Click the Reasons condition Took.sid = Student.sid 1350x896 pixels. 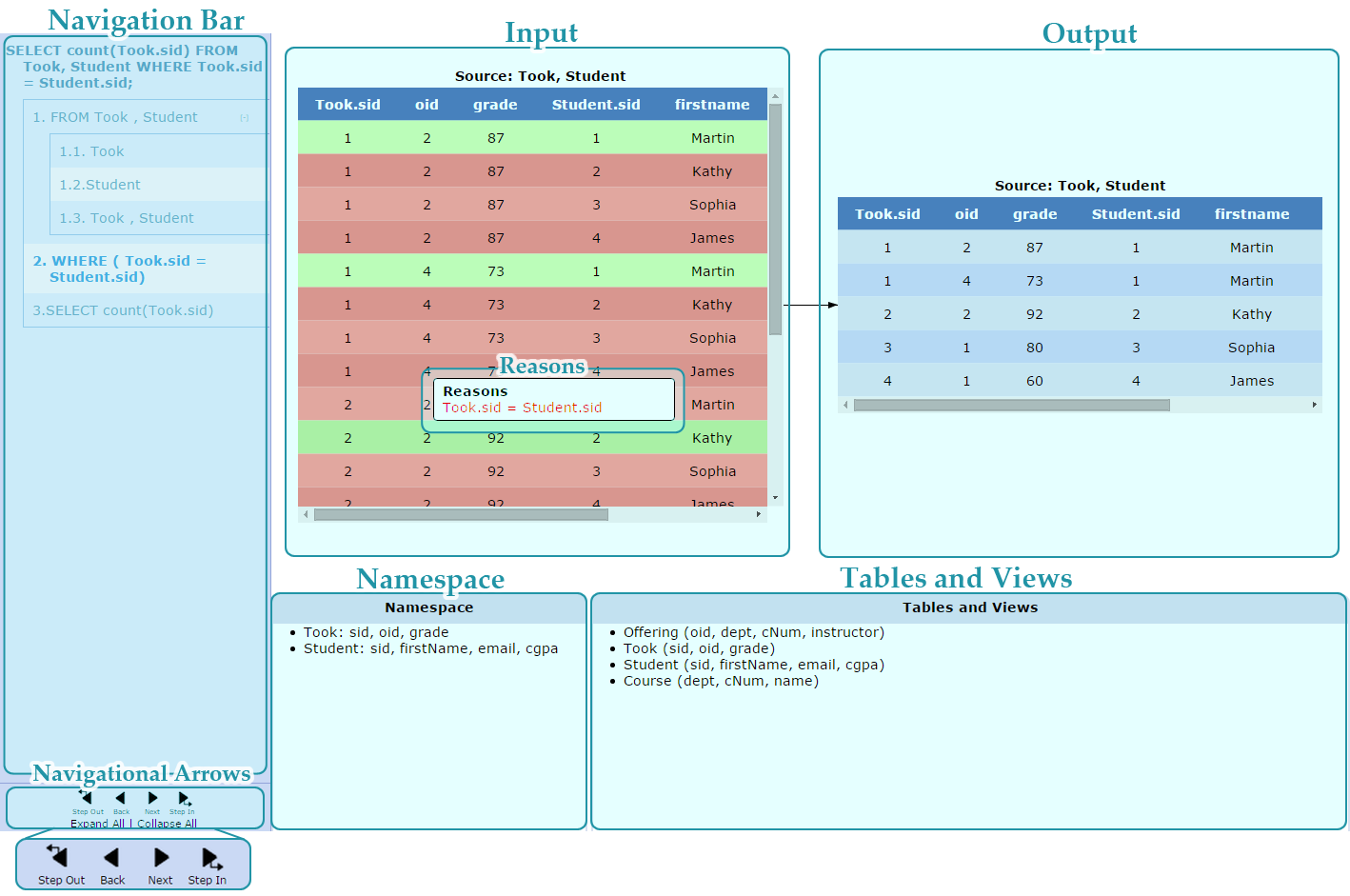coord(522,408)
